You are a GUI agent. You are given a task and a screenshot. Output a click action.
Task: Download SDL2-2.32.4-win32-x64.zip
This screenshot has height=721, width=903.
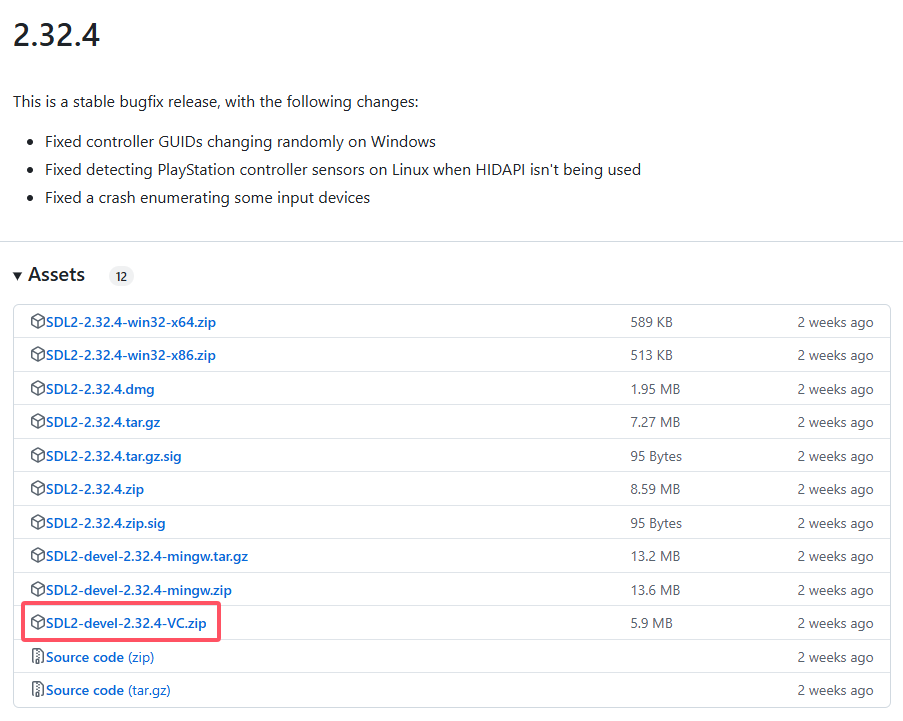tap(131, 322)
